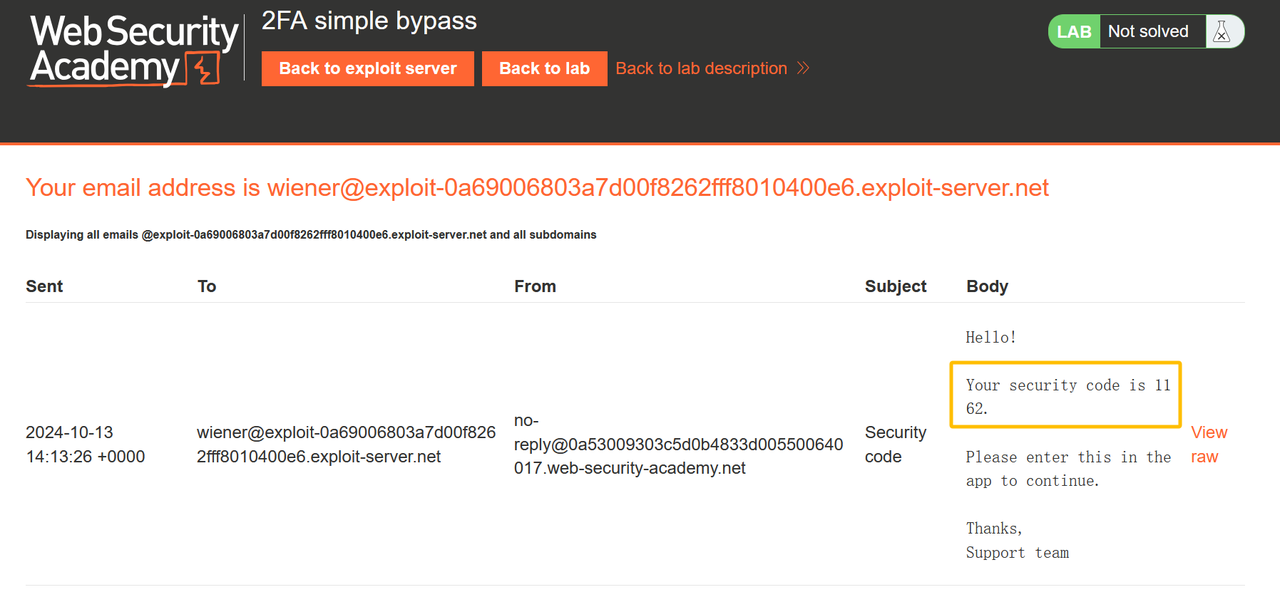The image size is (1280, 592).
Task: Click the Sent column header to sort
Action: coord(44,286)
